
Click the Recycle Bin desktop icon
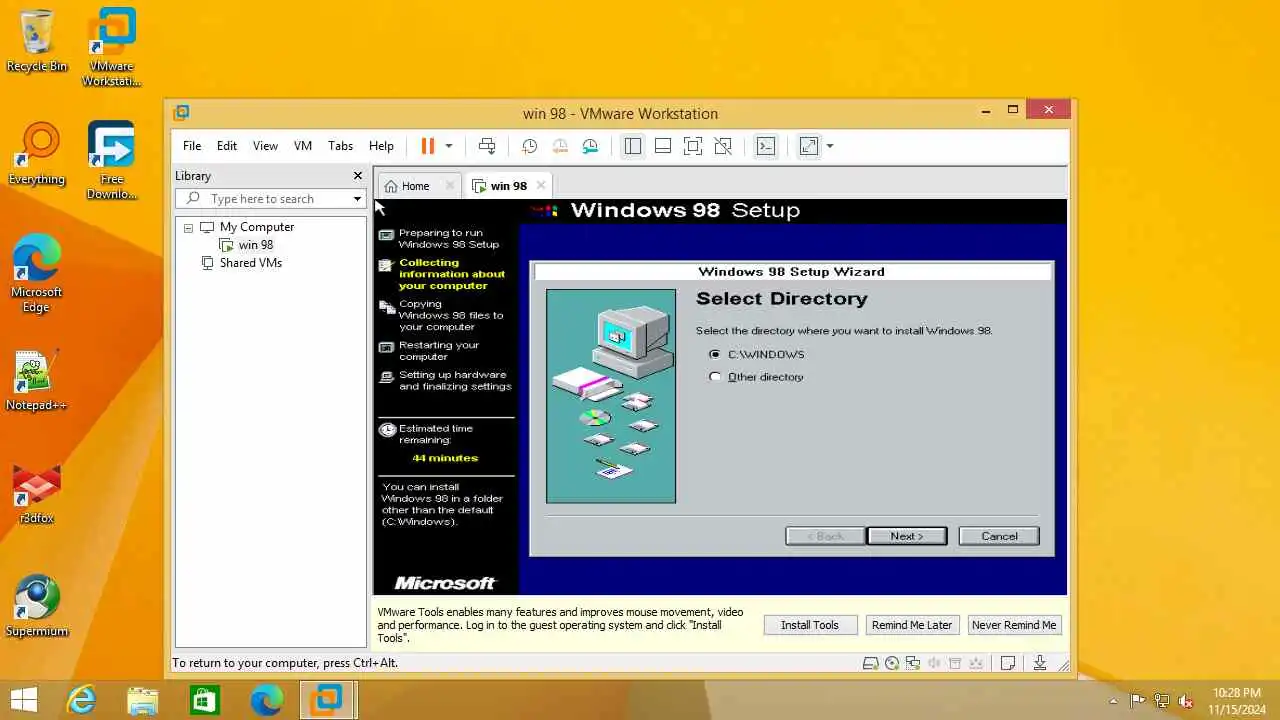point(37,42)
